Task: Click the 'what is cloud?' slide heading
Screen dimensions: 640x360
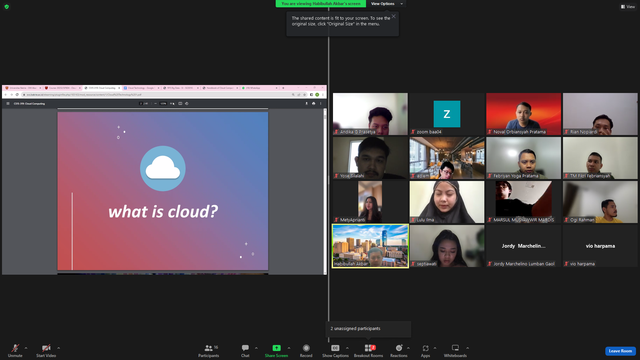Action: [163, 211]
